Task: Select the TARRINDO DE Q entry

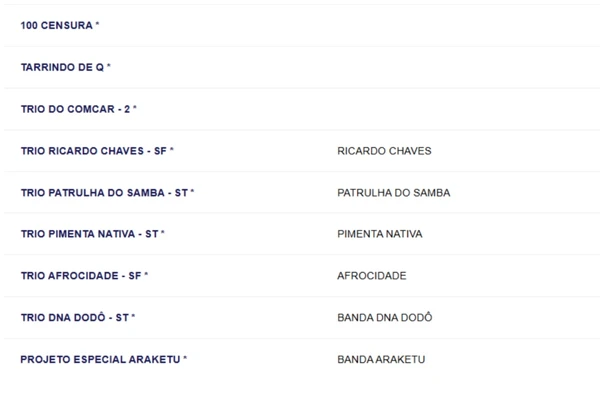Action: (x=62, y=67)
